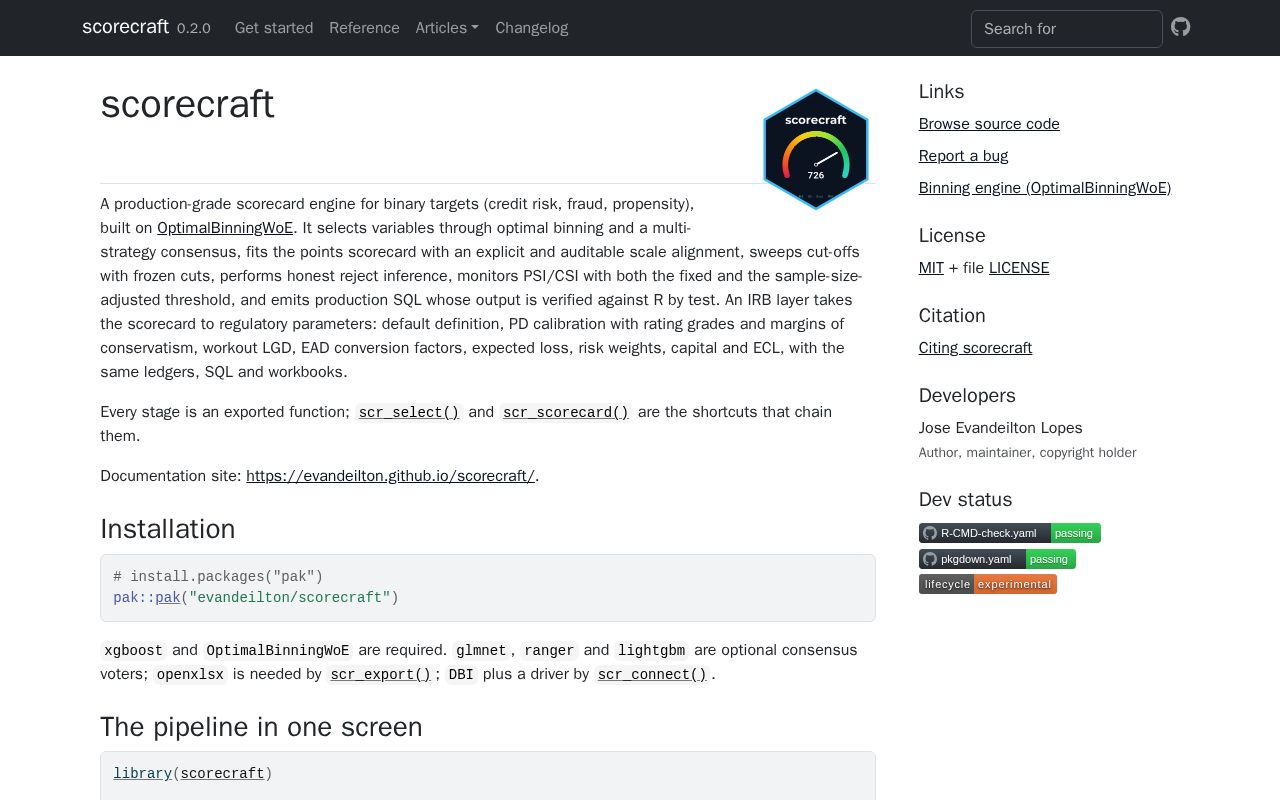
Task: Click the Citation sidebar heading
Action: (952, 316)
